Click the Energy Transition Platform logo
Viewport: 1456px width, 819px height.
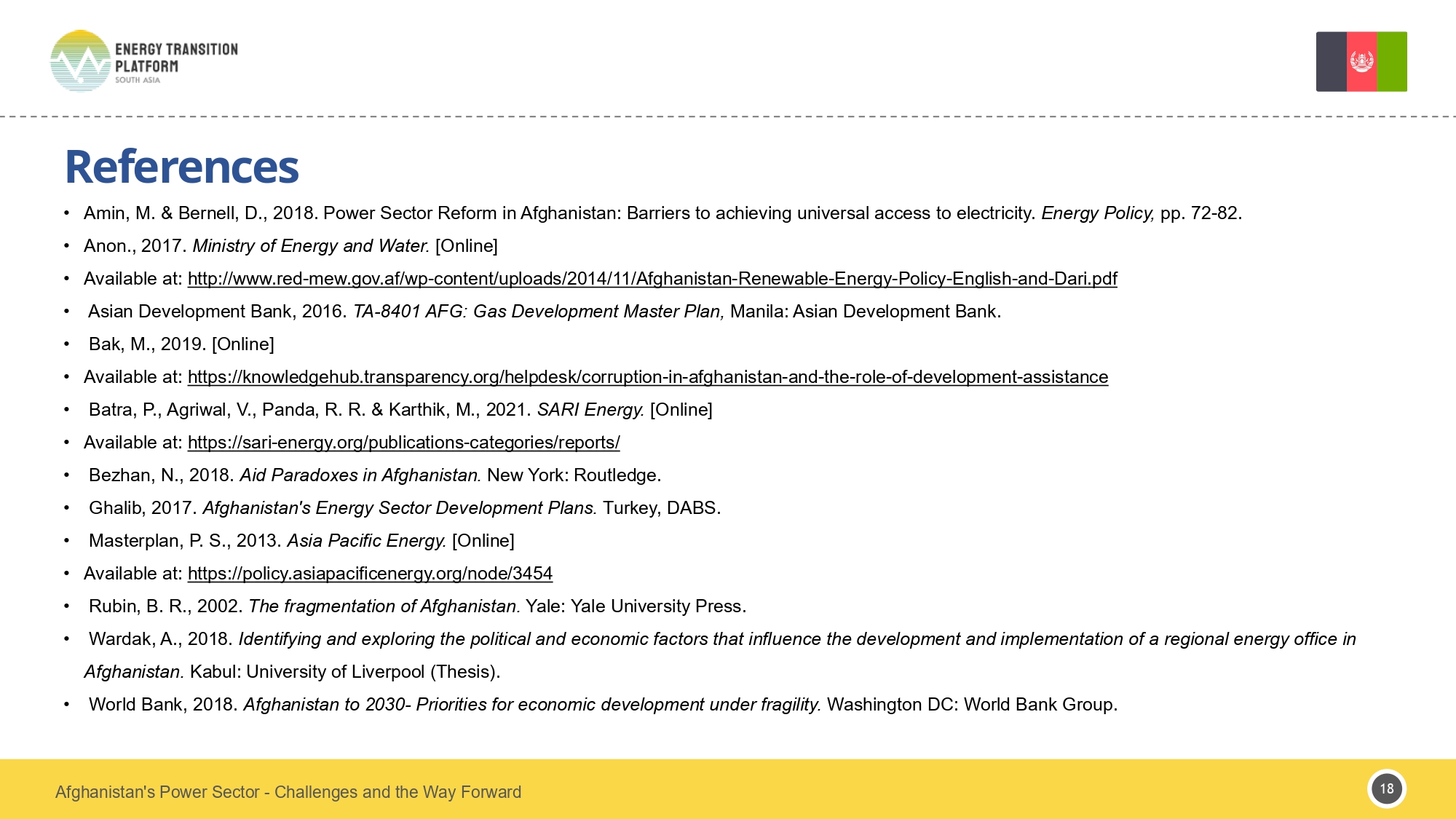(x=146, y=62)
